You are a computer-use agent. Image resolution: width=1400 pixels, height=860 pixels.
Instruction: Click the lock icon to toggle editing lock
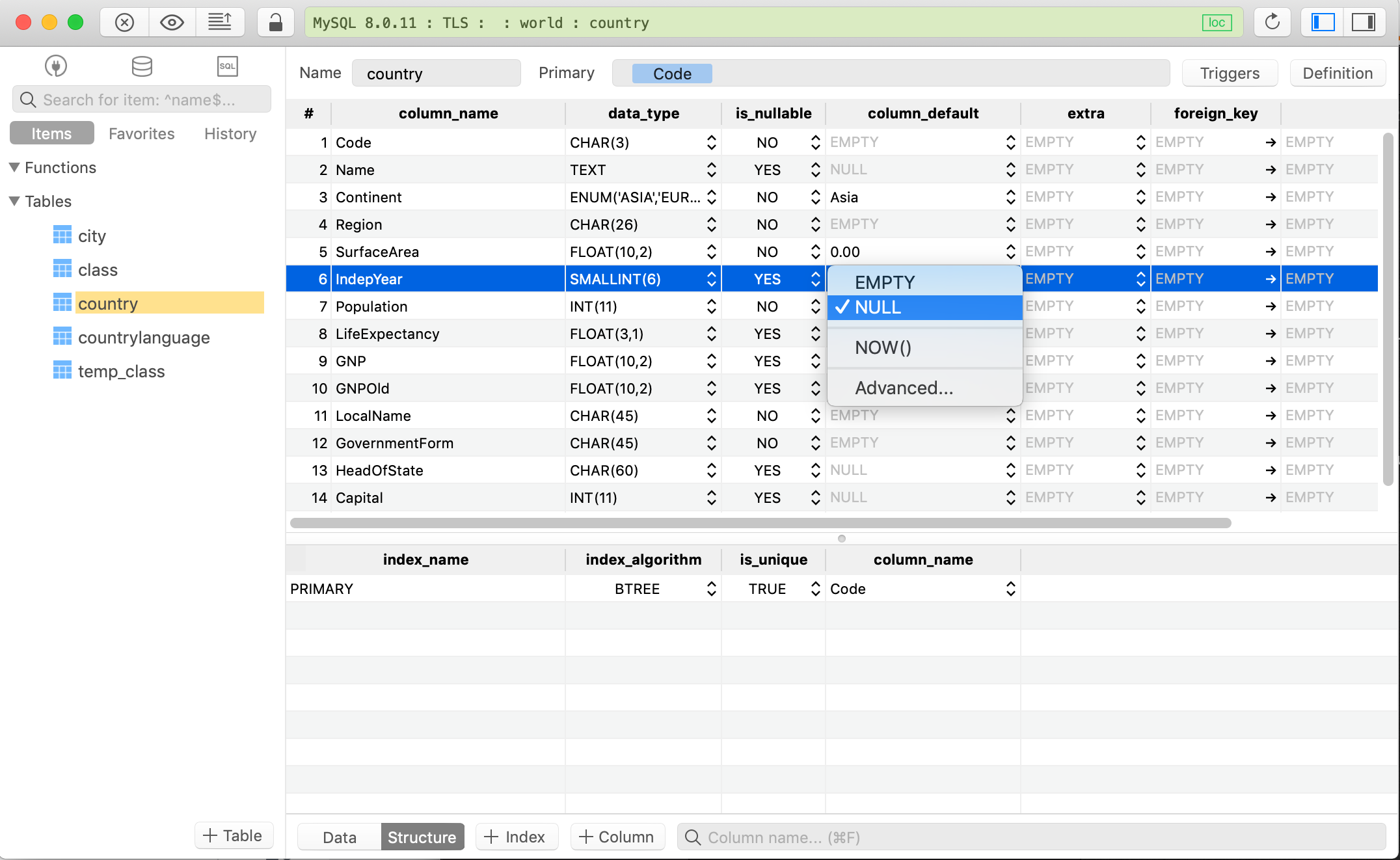[275, 21]
